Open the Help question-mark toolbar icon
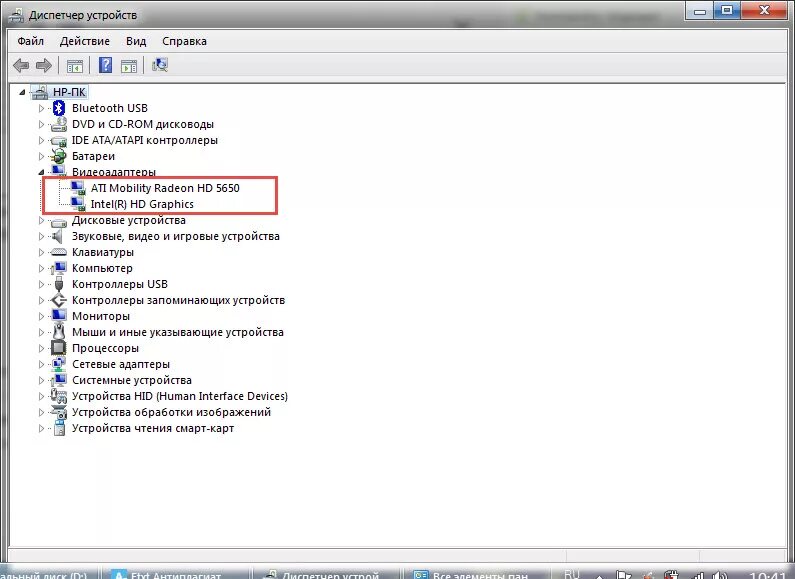This screenshot has height=579, width=795. pos(105,65)
